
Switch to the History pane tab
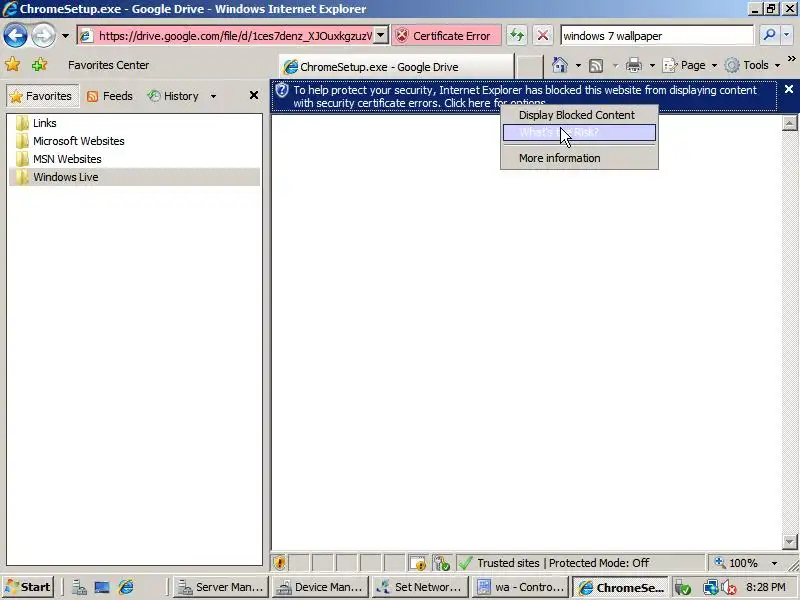[173, 96]
